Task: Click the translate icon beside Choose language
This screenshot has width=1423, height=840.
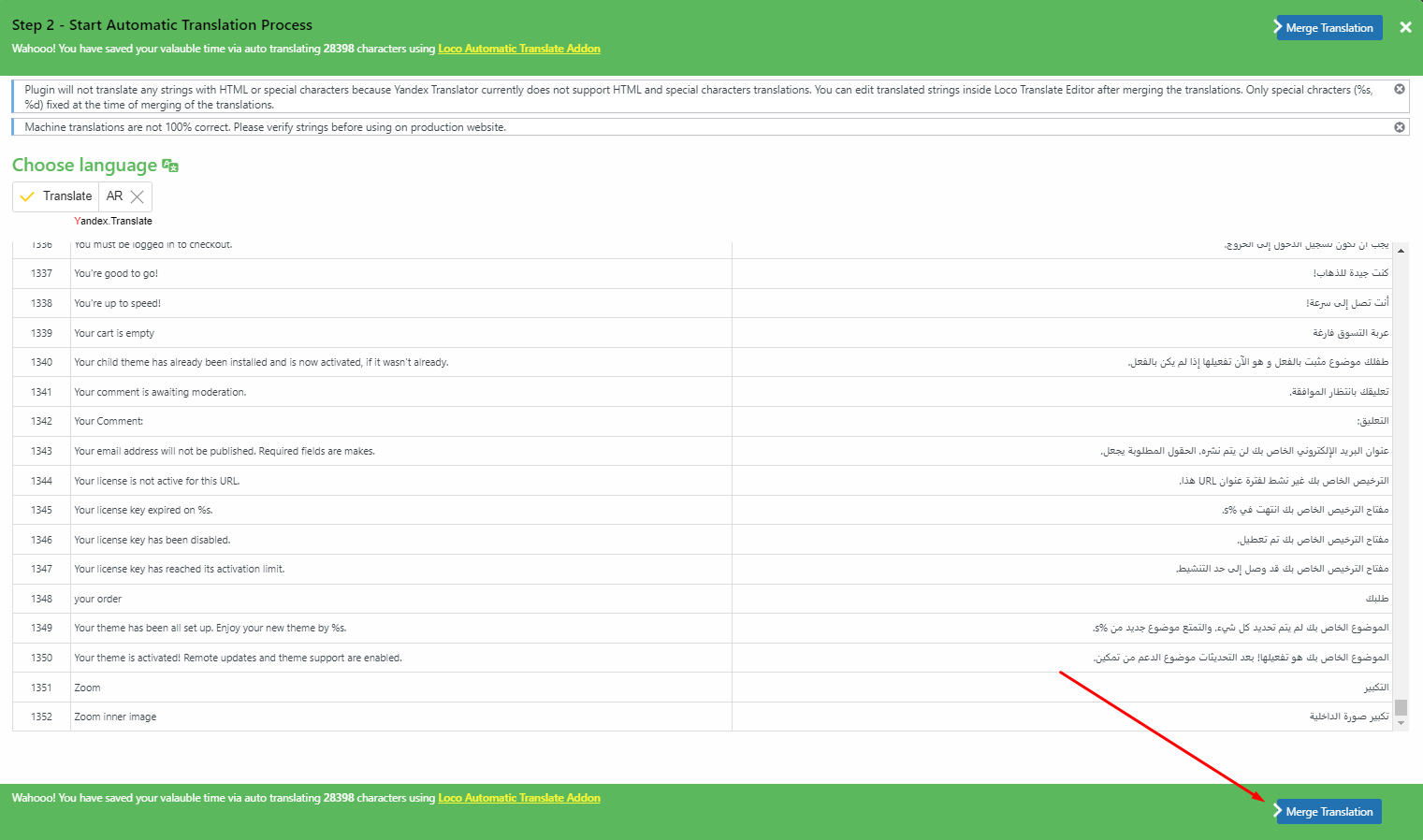Action: tap(170, 166)
